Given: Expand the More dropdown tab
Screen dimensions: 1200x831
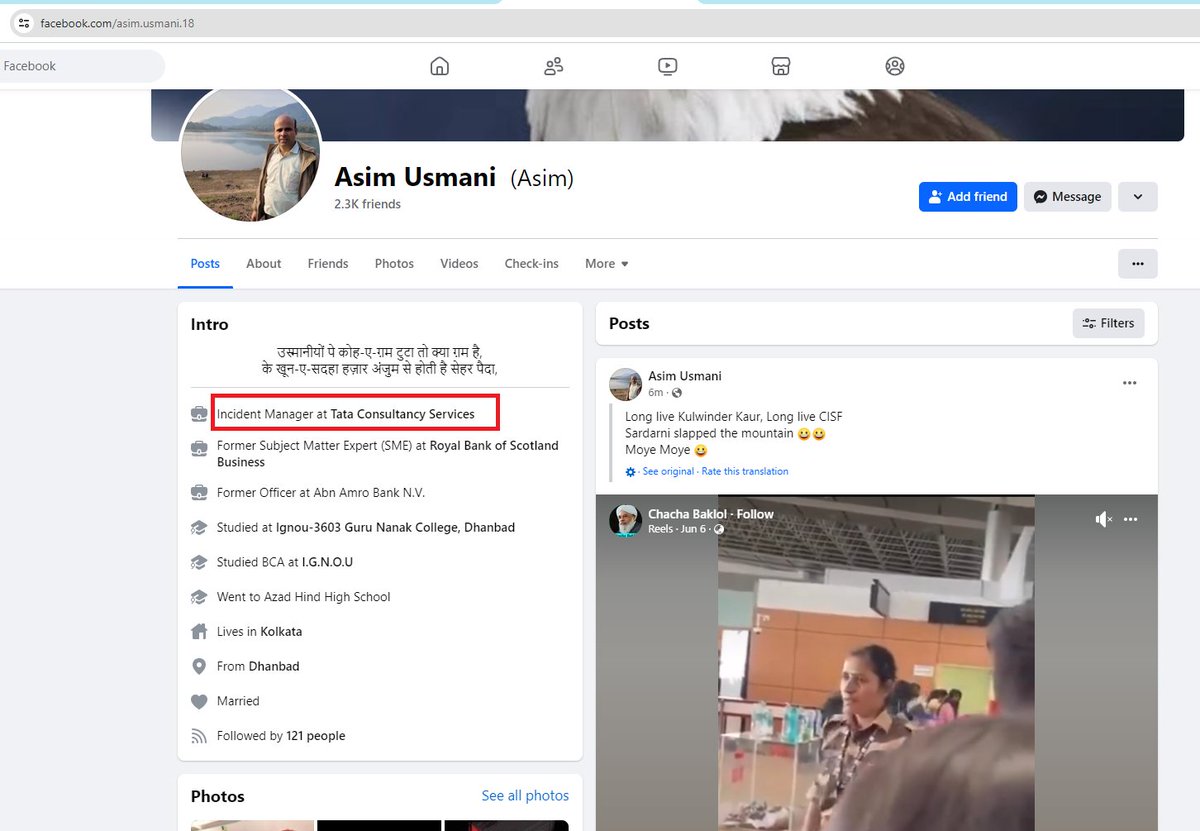Looking at the screenshot, I should (607, 264).
